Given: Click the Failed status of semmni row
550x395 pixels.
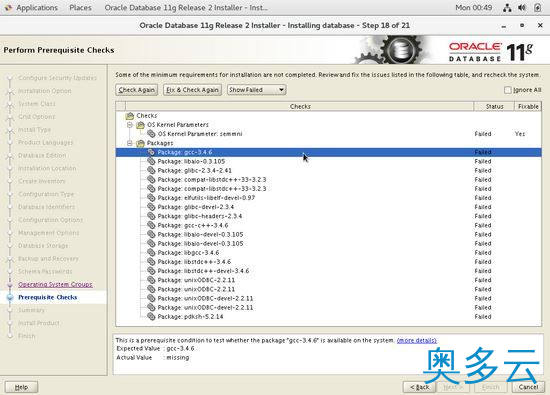Looking at the screenshot, I should [483, 134].
